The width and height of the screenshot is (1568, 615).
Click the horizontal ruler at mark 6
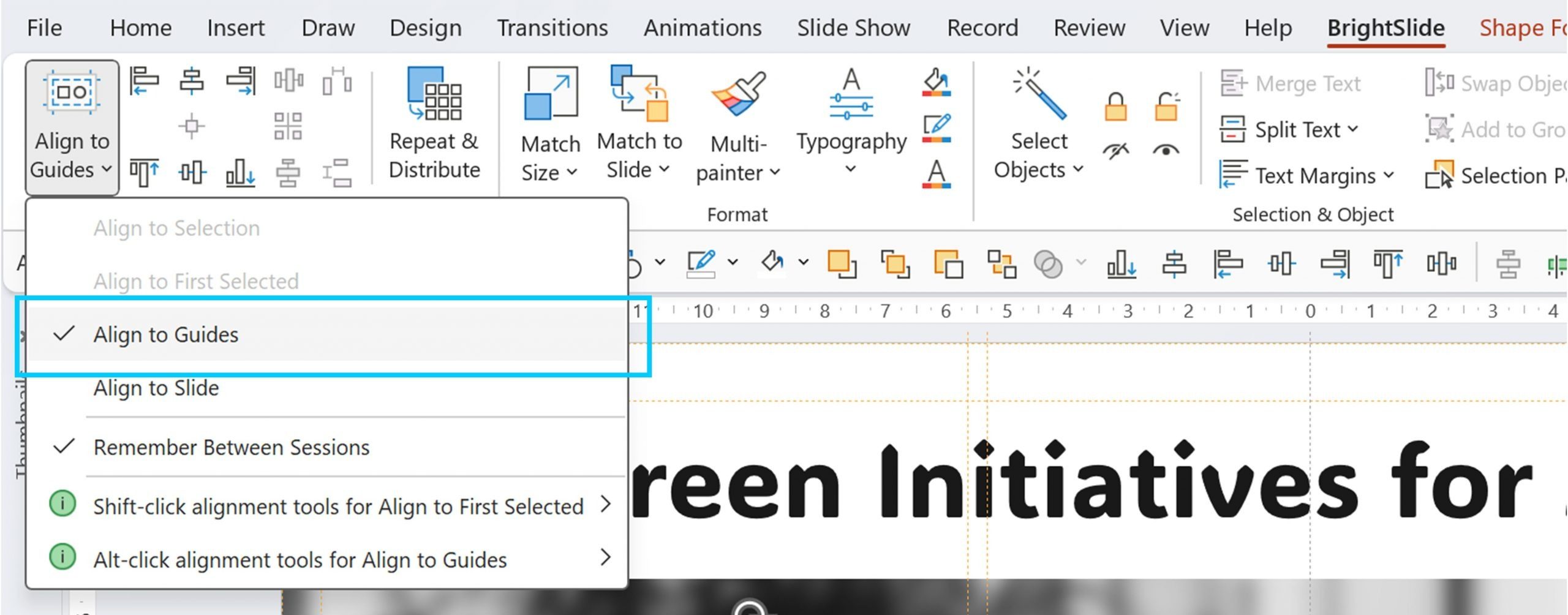pyautogui.click(x=946, y=311)
